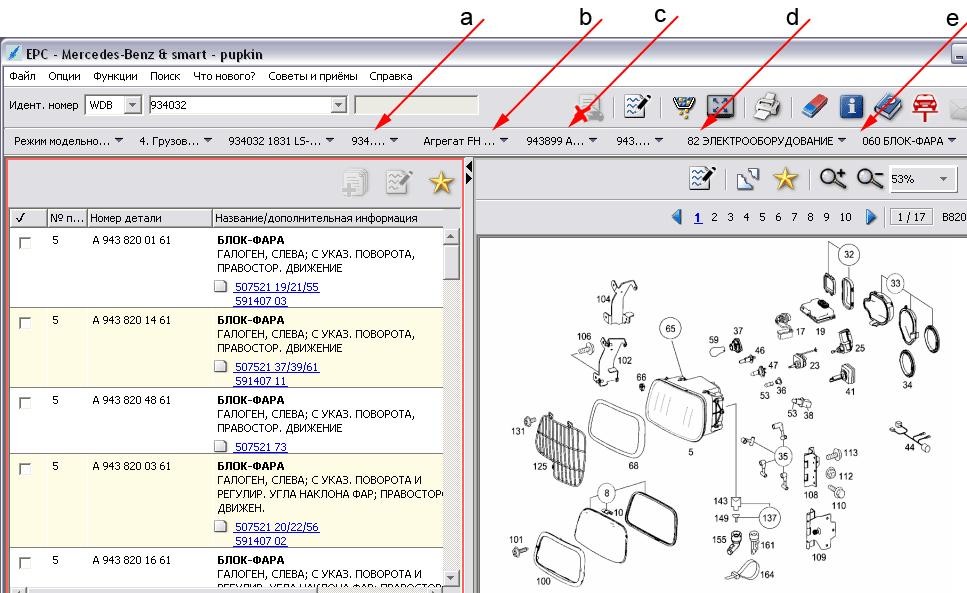Open the 53% zoom level combo box
Image resolution: width=967 pixels, height=593 pixels.
point(921,179)
